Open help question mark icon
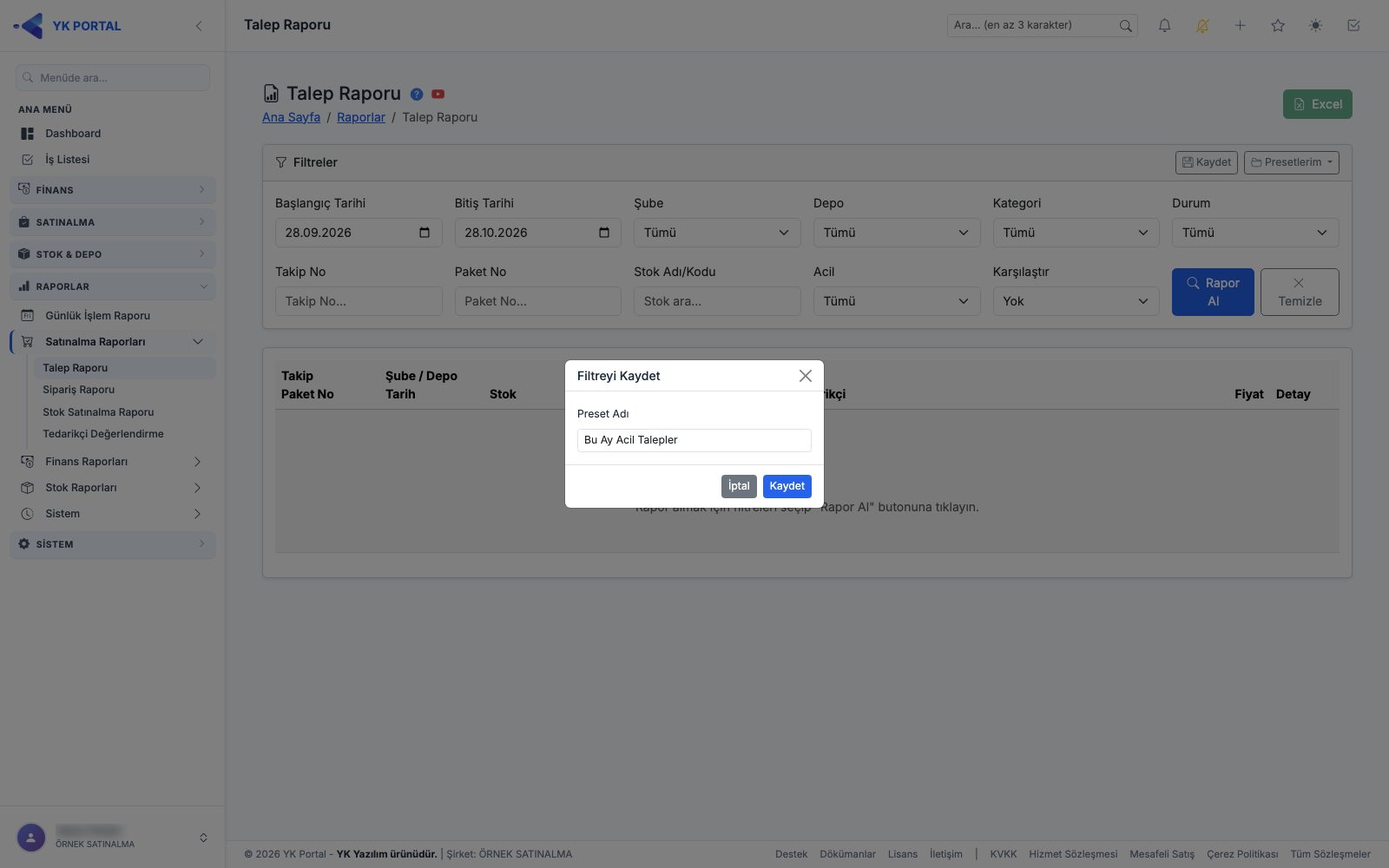1389x868 pixels. pos(417,94)
